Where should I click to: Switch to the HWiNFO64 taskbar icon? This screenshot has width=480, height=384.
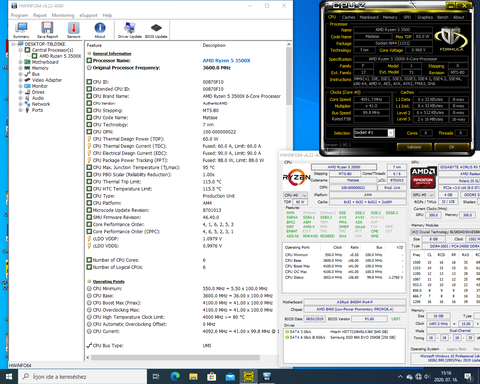(267, 377)
